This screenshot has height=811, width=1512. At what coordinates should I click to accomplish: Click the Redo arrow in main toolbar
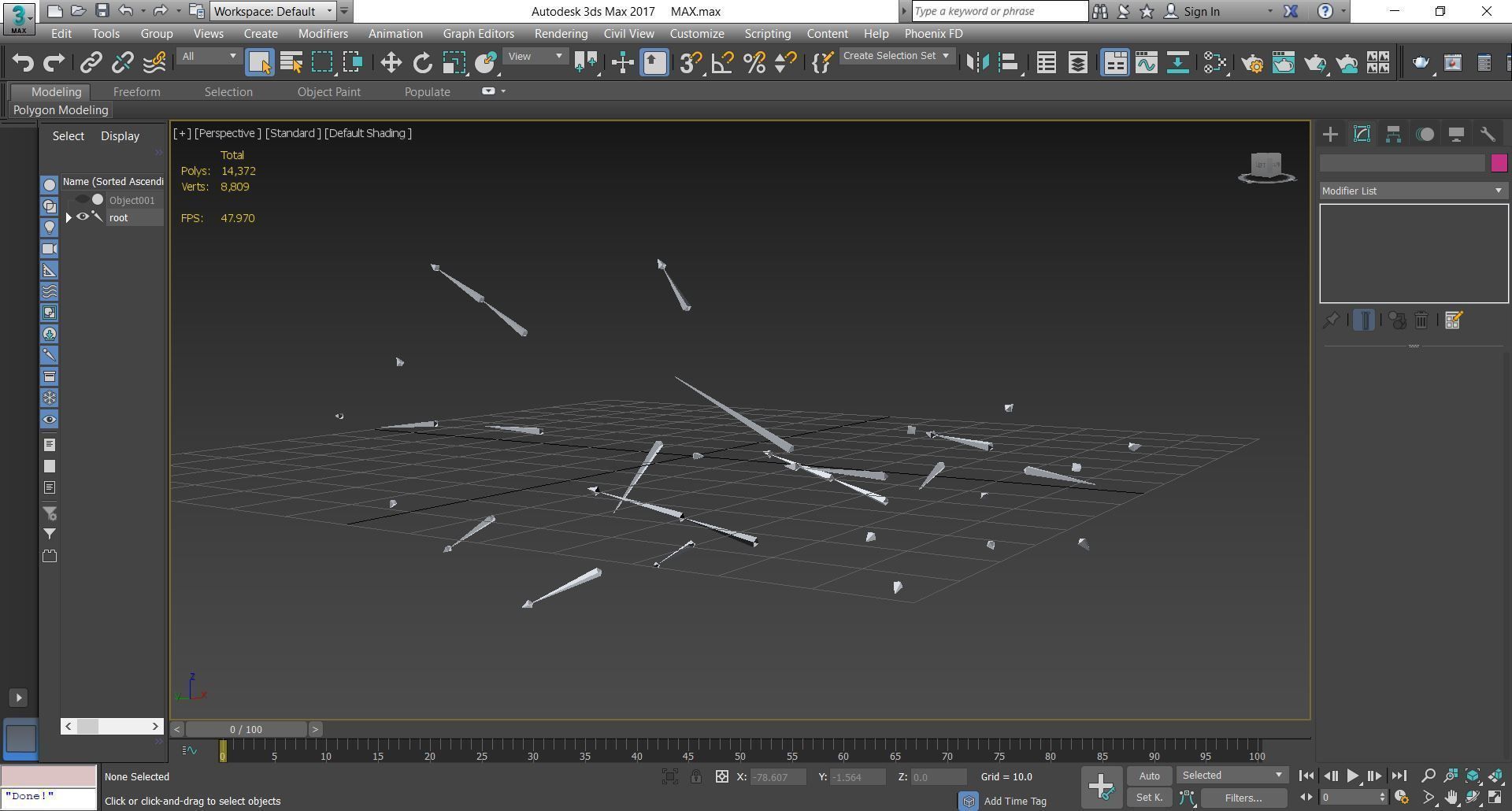click(x=54, y=62)
